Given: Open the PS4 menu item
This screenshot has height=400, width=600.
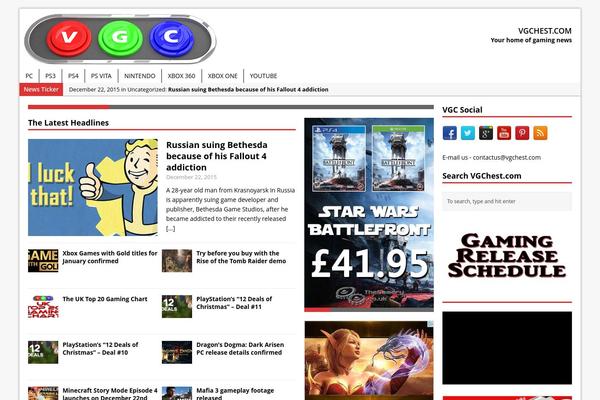Looking at the screenshot, I should click(73, 76).
